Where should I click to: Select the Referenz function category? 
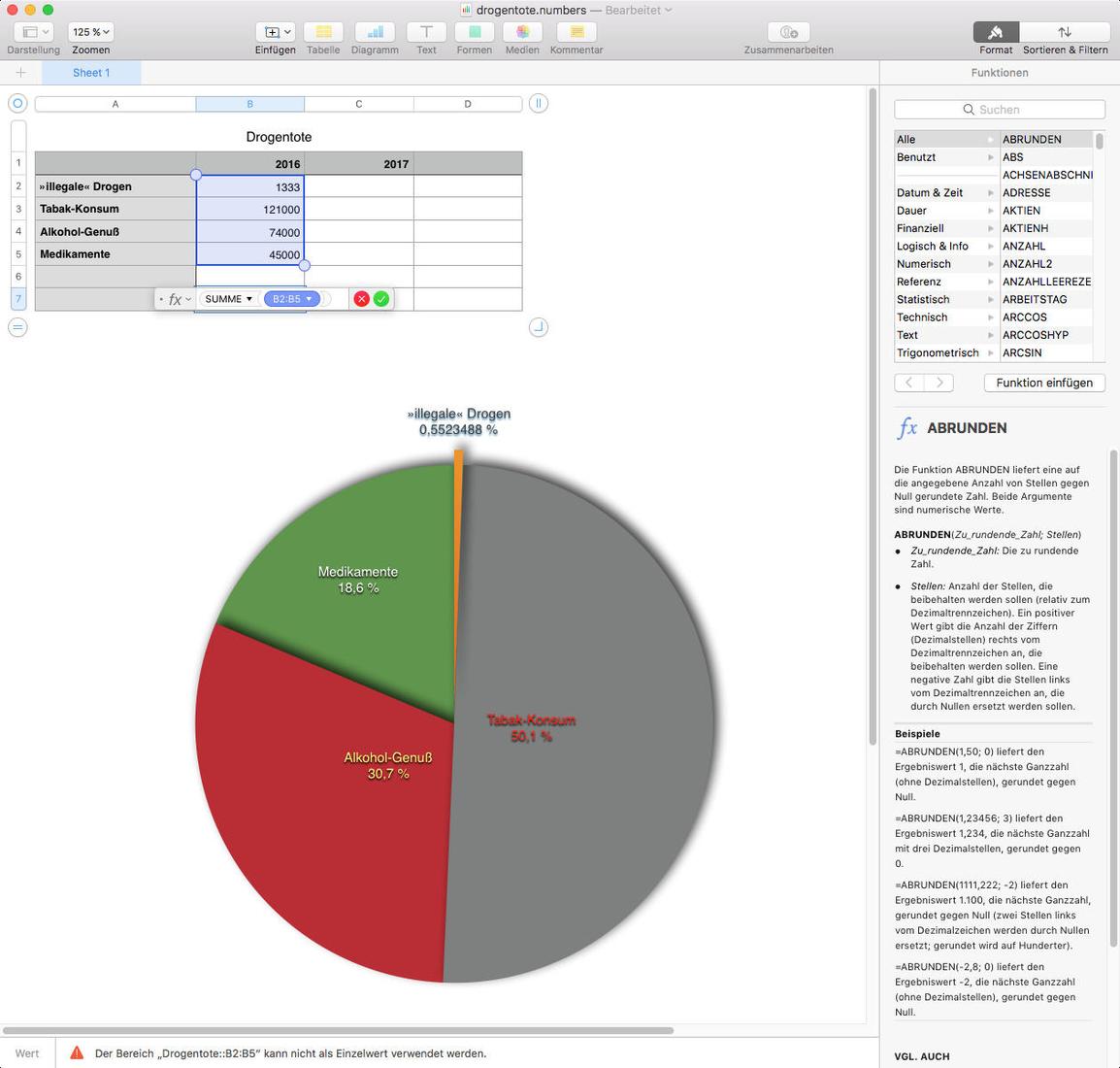pyautogui.click(x=945, y=282)
